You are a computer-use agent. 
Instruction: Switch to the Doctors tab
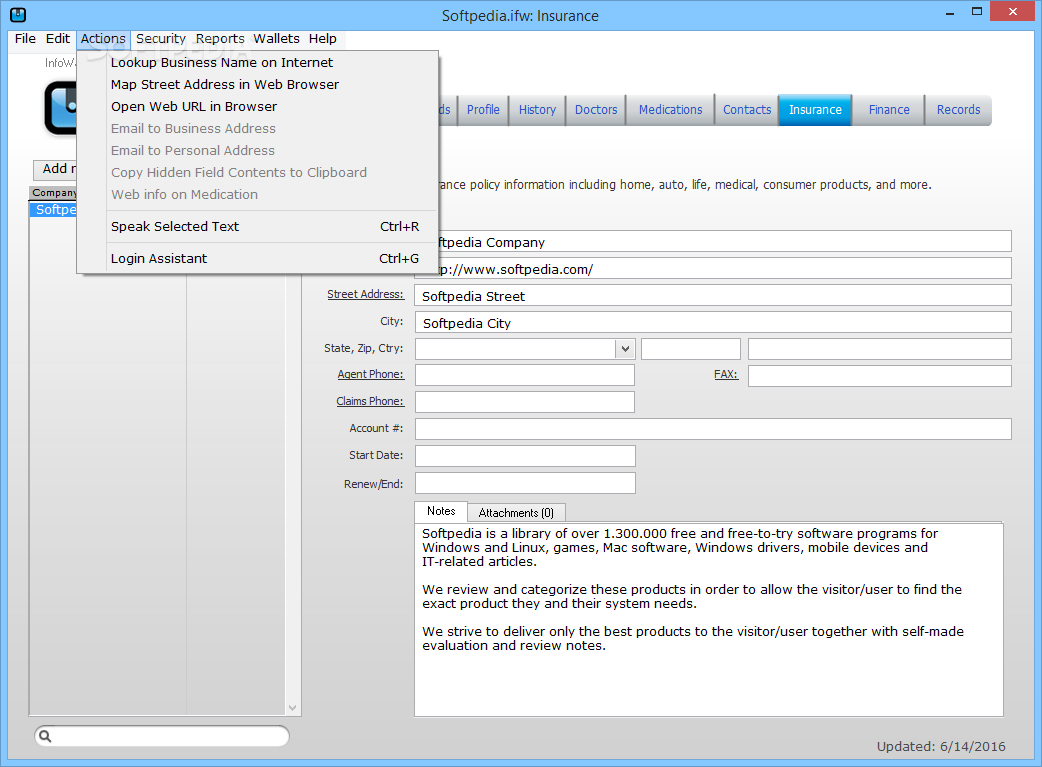[596, 110]
